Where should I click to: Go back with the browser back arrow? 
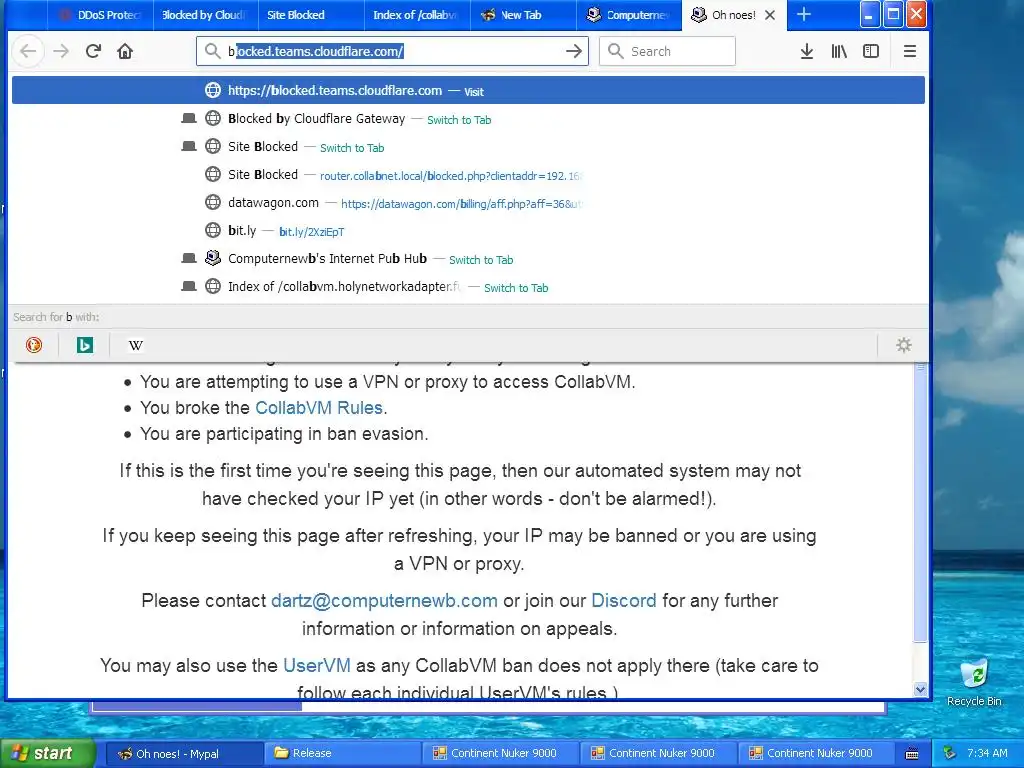point(28,51)
